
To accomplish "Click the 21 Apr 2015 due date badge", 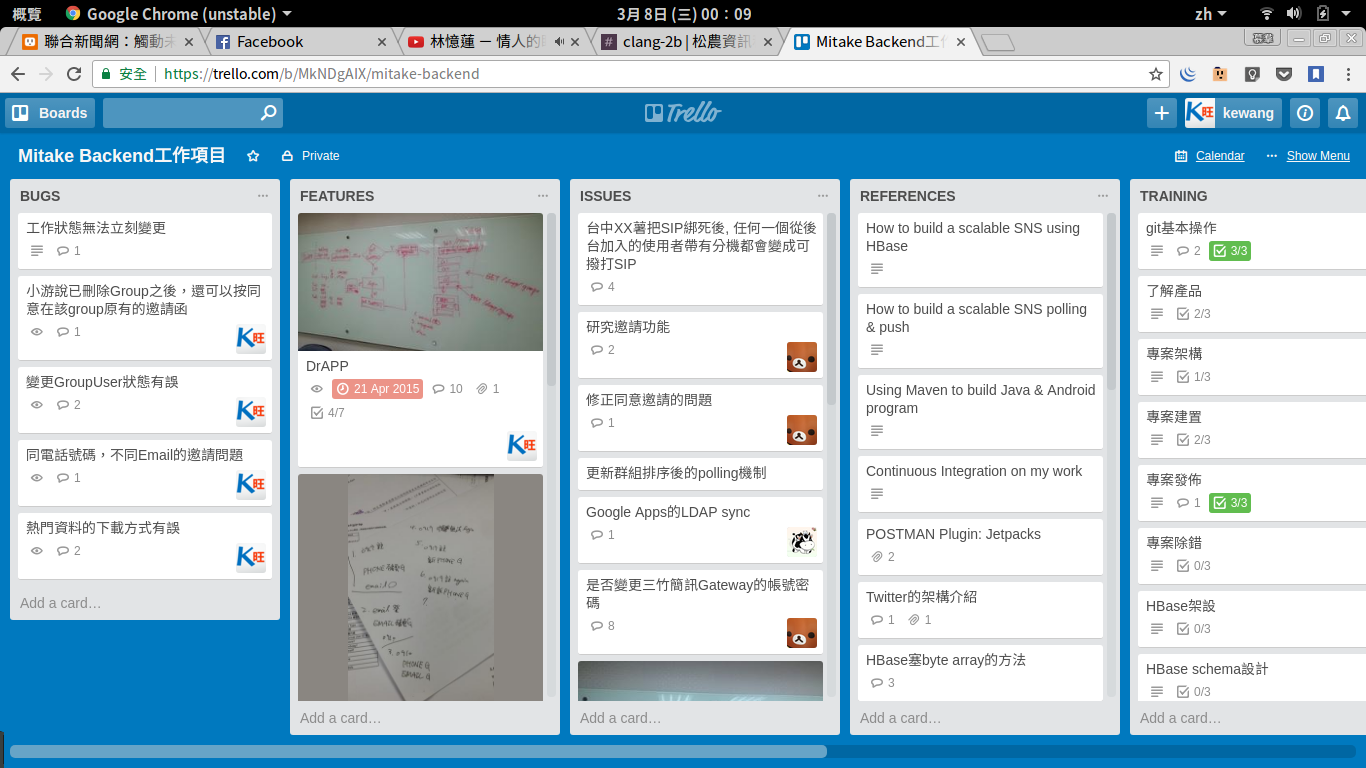I will [377, 389].
